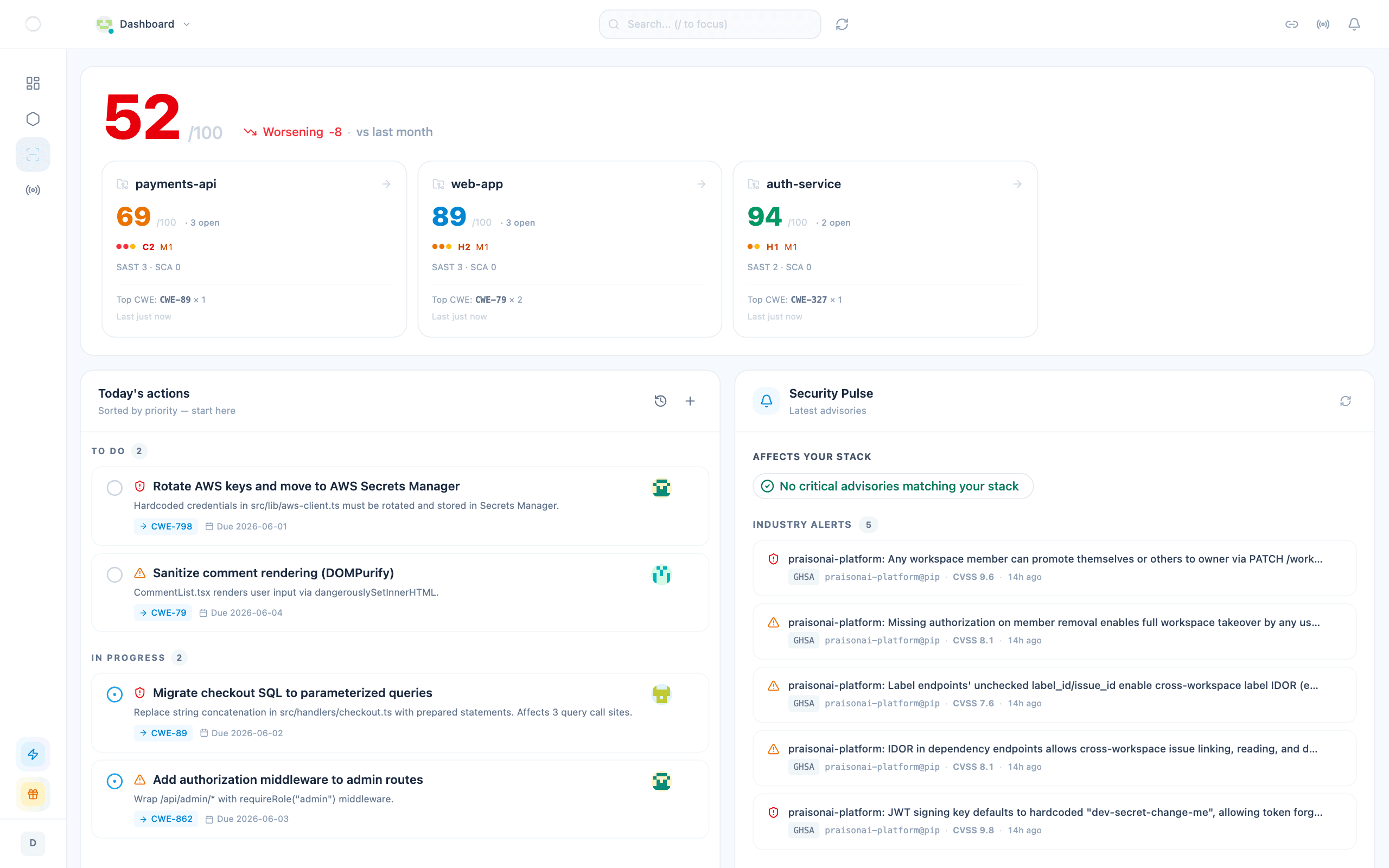Click the No critical advisories status pill
Viewport: 1389px width, 868px height.
(x=893, y=486)
